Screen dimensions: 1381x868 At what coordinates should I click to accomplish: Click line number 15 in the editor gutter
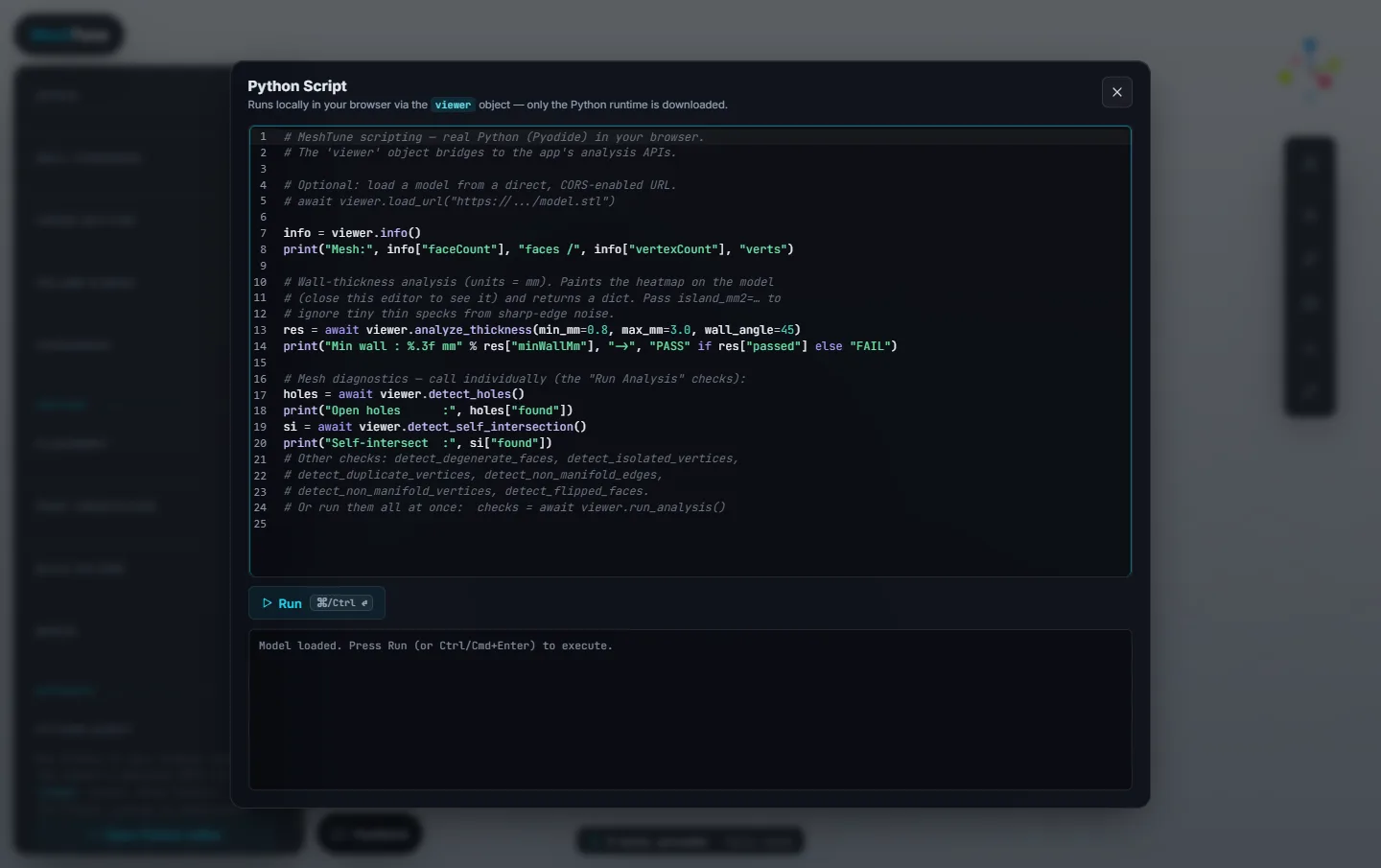click(260, 363)
